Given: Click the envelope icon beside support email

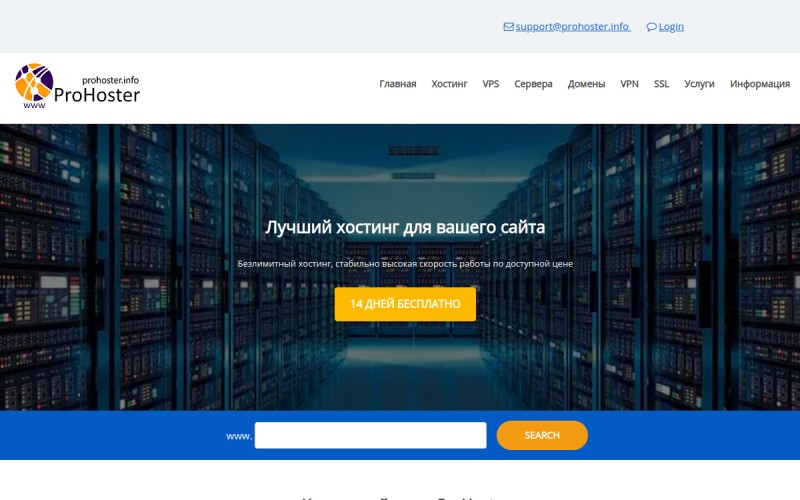Looking at the screenshot, I should tap(508, 27).
